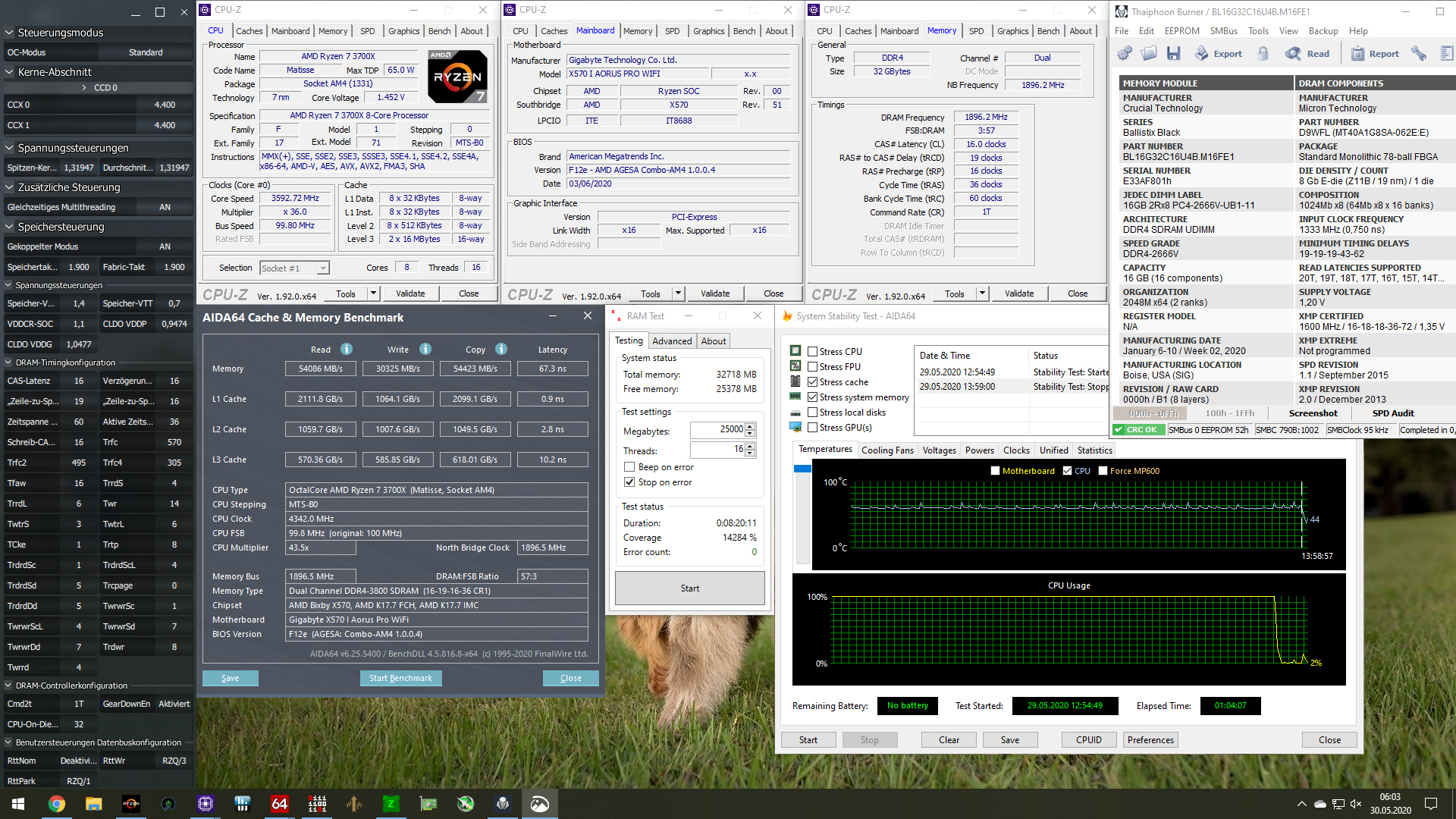Click the wrench tools icon in Thaiphoon Burner
The height and width of the screenshot is (819, 1456).
tap(1419, 53)
